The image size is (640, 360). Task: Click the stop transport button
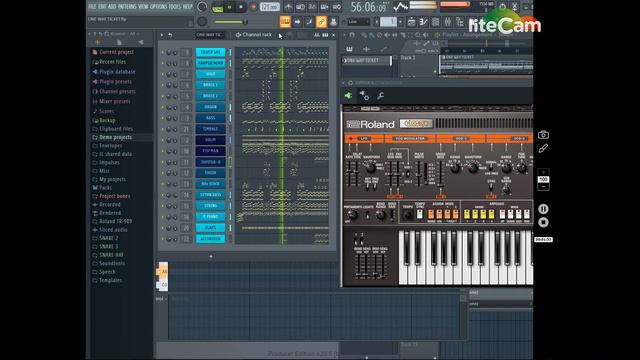(x=241, y=7)
